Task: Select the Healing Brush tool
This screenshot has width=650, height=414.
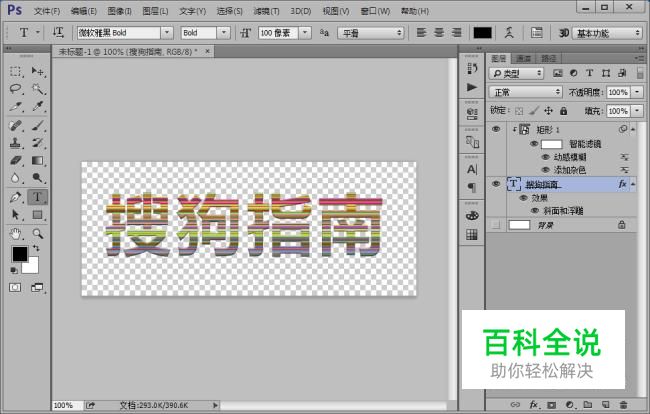Action: tap(16, 126)
